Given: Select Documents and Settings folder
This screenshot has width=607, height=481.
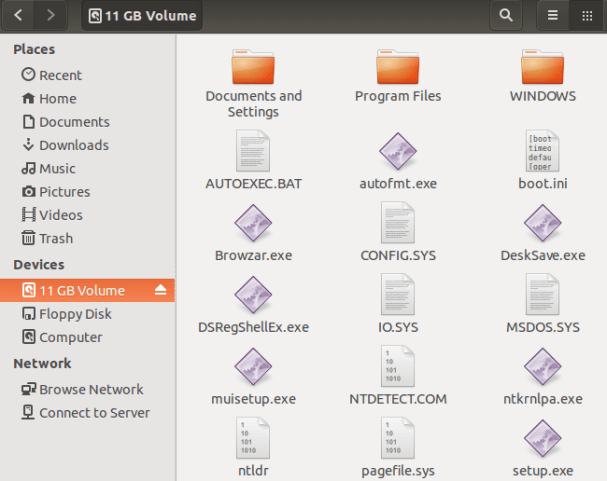Looking at the screenshot, I should (253, 84).
